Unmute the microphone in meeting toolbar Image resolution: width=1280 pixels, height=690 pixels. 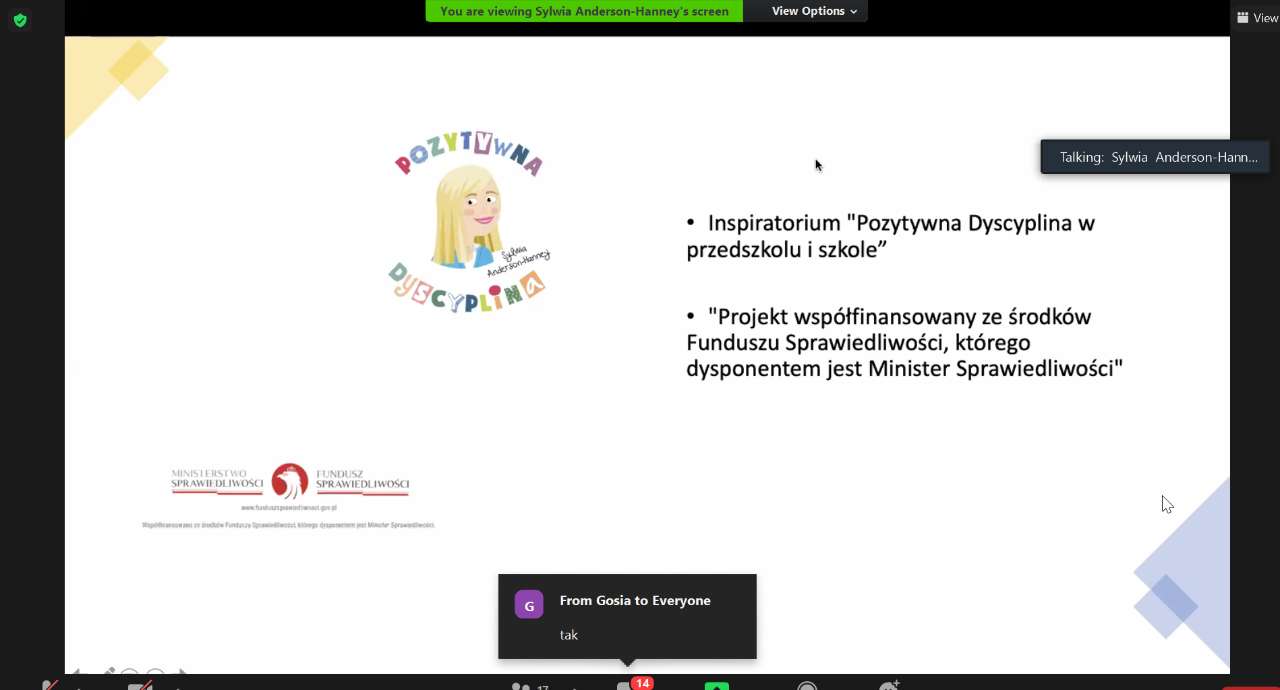50,686
